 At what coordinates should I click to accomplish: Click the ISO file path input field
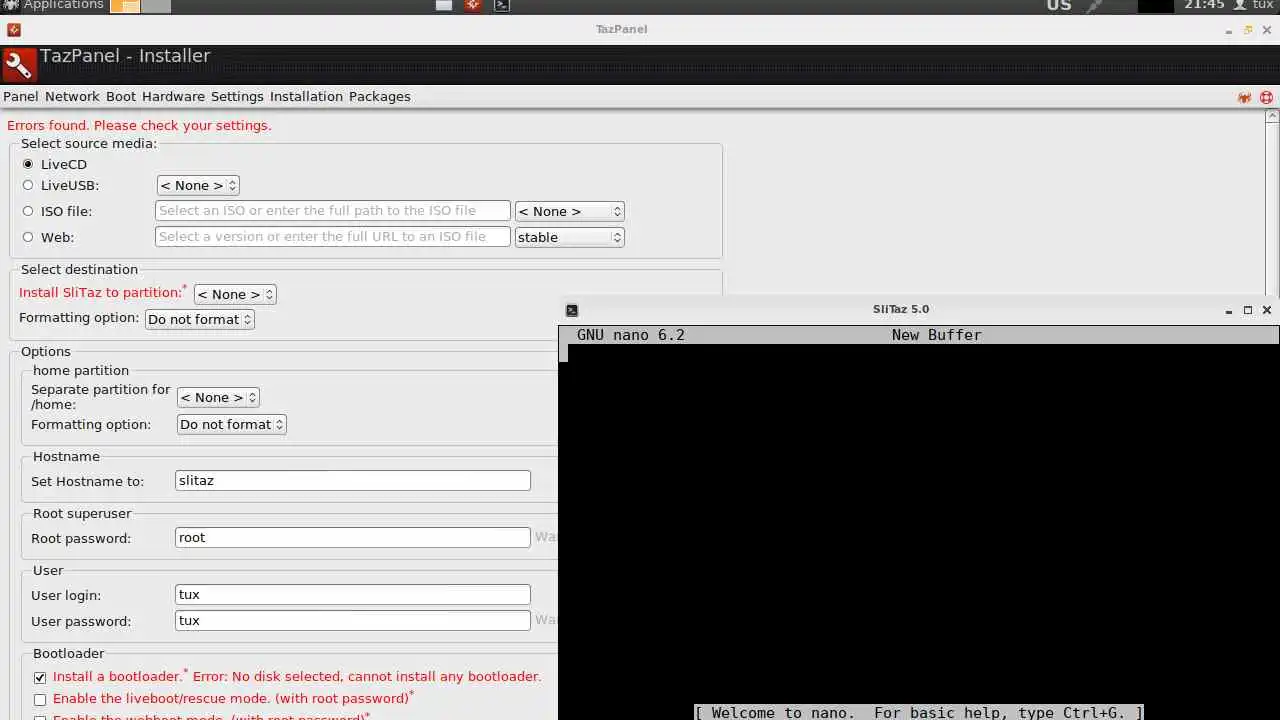click(x=333, y=211)
